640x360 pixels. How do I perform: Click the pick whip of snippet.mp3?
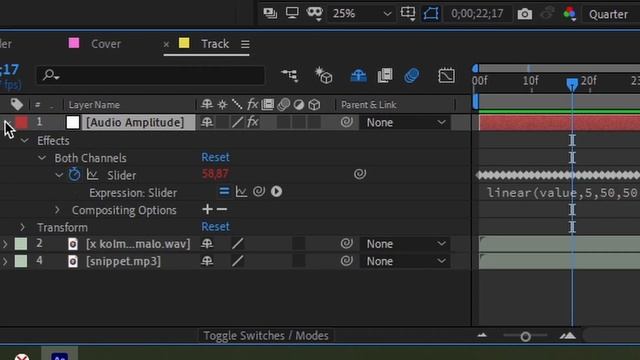[x=347, y=260]
